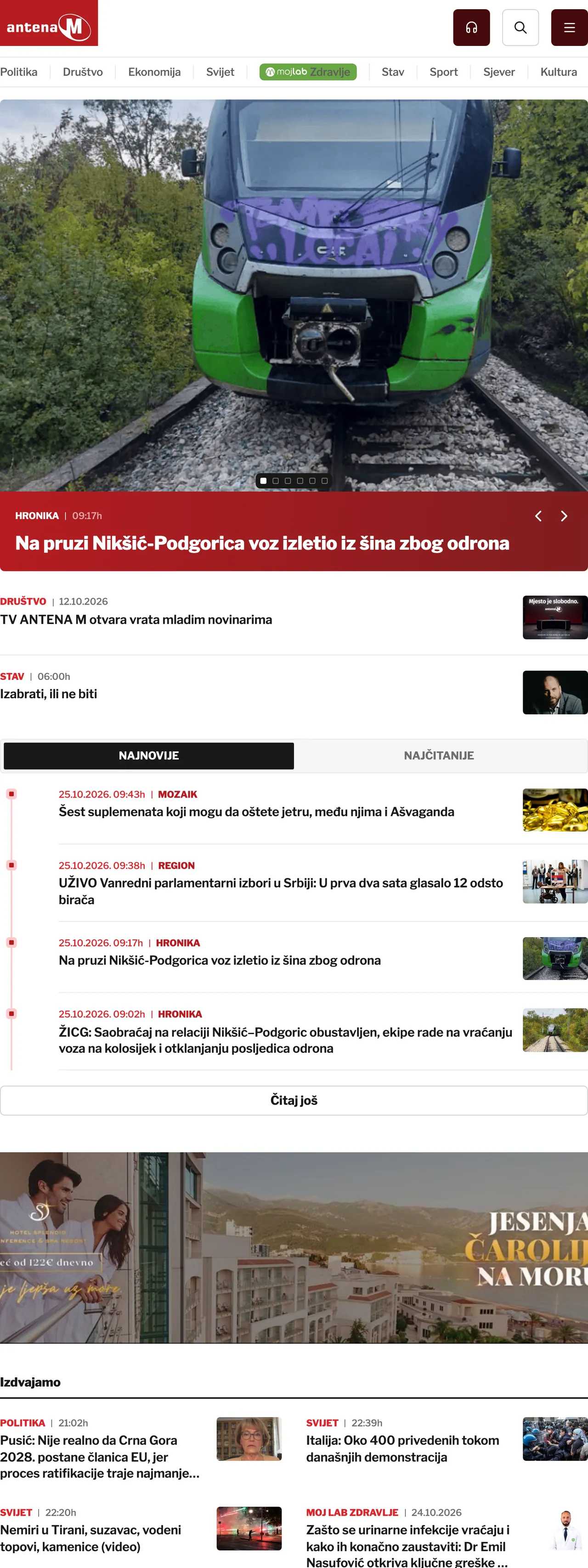The width and height of the screenshot is (588, 1568).
Task: Open the Sjever section
Action: tap(499, 72)
